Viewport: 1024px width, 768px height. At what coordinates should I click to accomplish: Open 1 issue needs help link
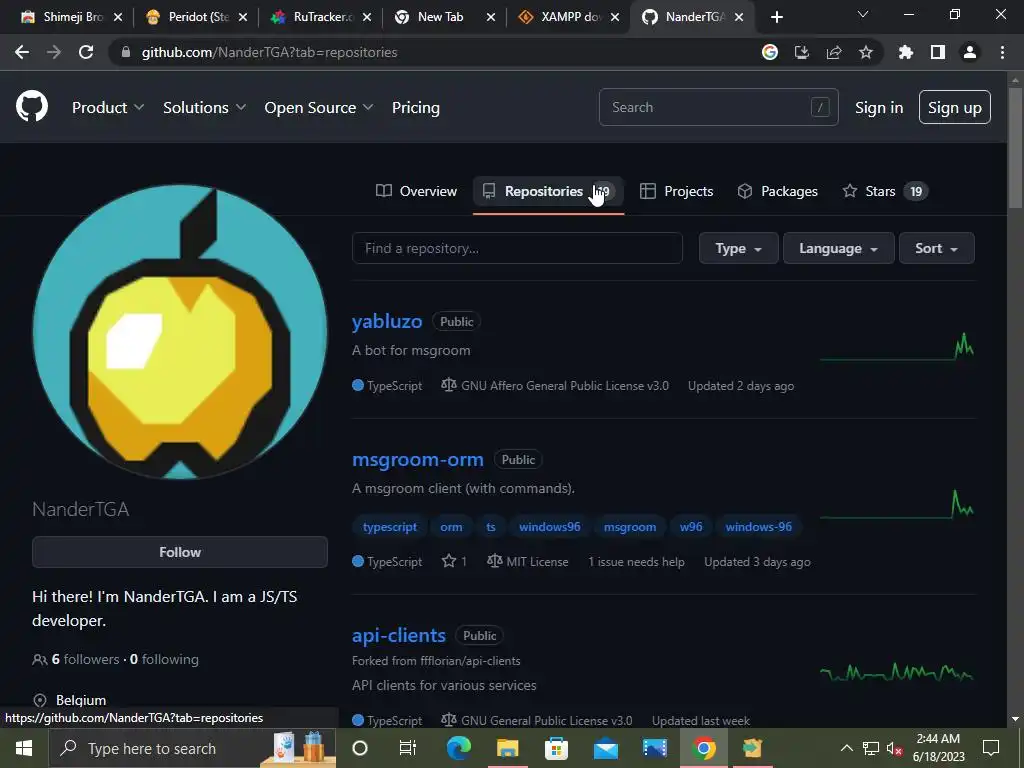[x=636, y=562]
